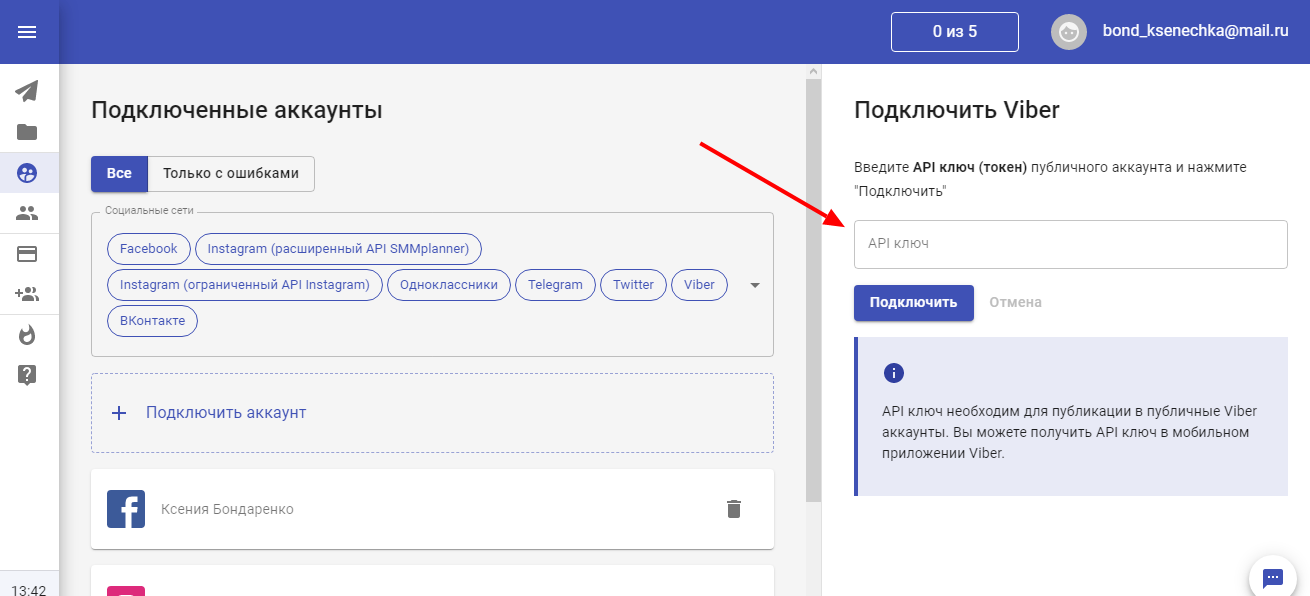Open the paper plane posts icon
Screen dimensions: 1310x596
27,91
